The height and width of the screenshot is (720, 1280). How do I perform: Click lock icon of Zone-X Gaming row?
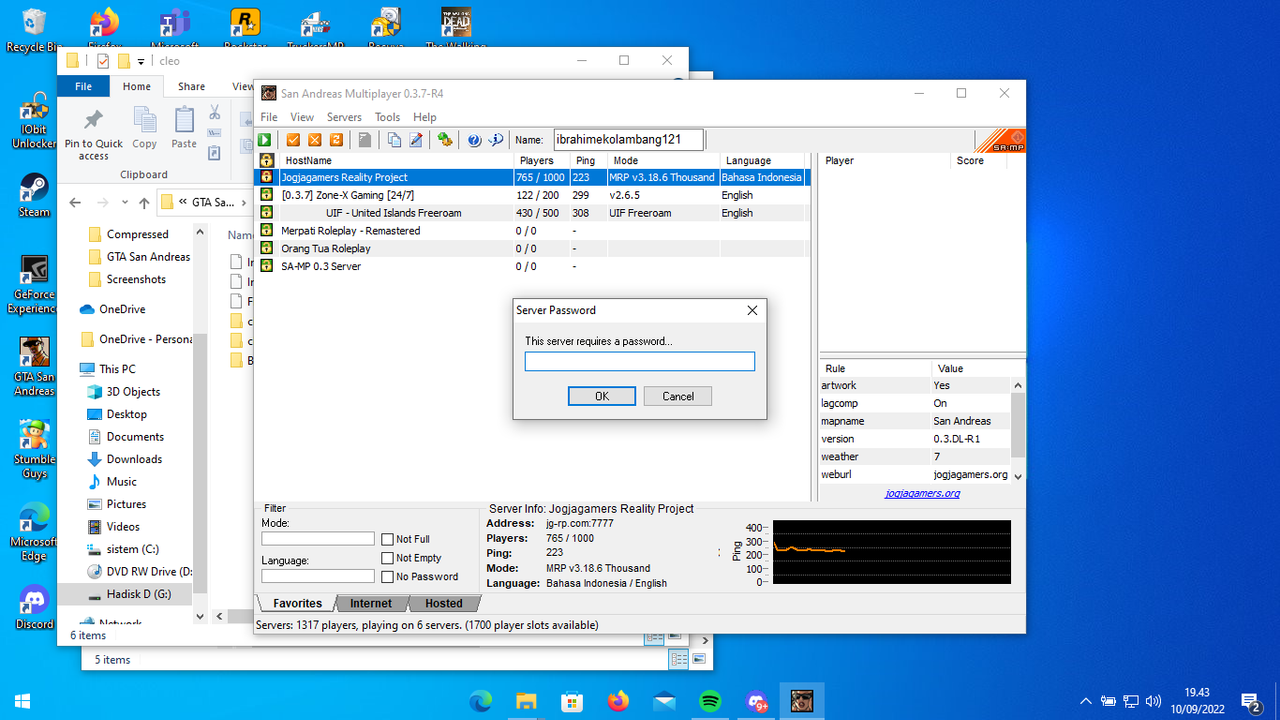point(267,195)
